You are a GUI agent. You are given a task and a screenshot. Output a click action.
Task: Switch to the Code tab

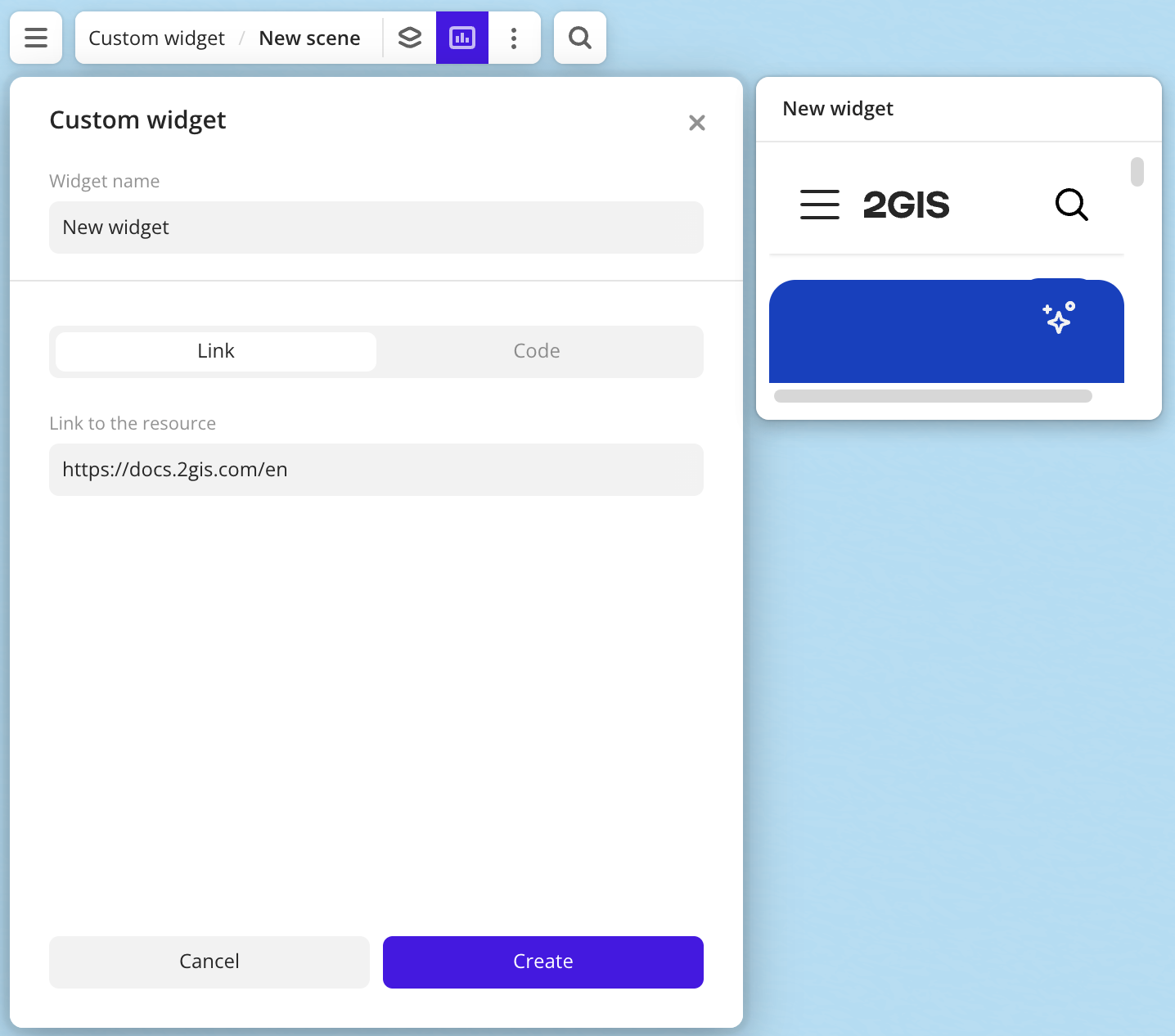point(537,351)
